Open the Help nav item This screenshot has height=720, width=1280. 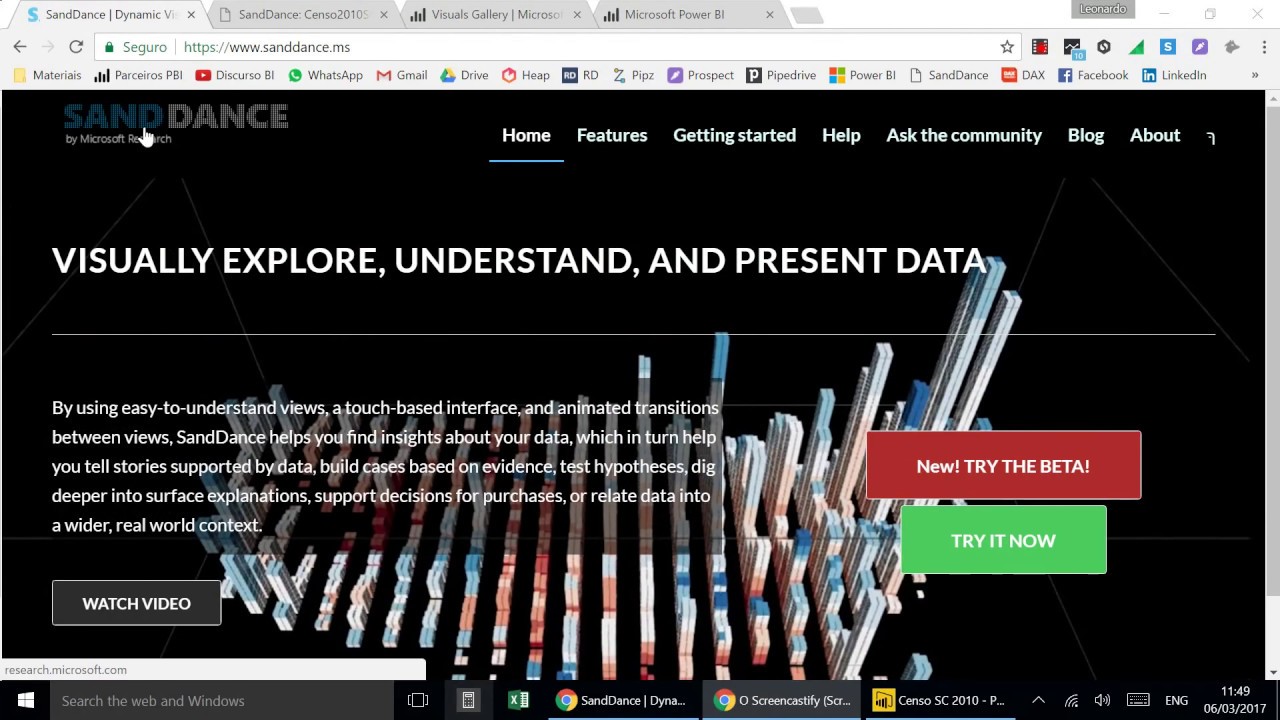pos(841,135)
